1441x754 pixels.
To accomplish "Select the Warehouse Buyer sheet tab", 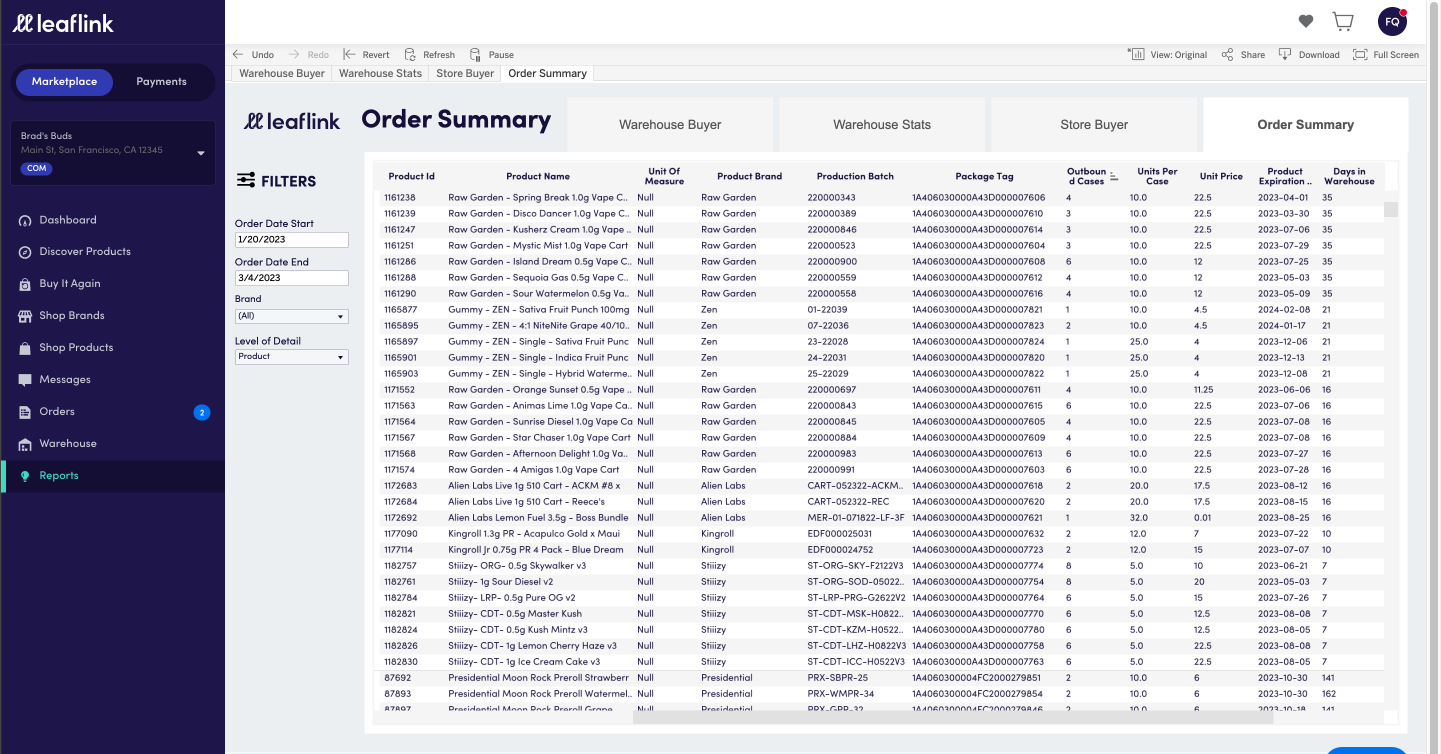I will pos(282,73).
